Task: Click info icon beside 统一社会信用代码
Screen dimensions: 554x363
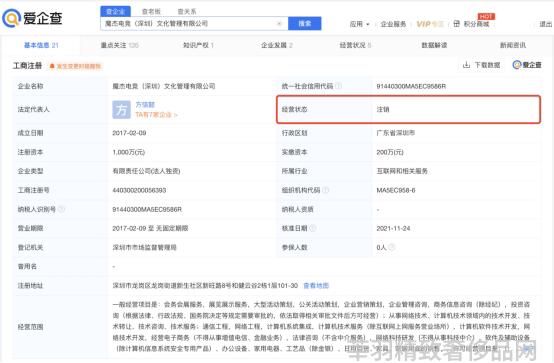Action: (x=338, y=86)
